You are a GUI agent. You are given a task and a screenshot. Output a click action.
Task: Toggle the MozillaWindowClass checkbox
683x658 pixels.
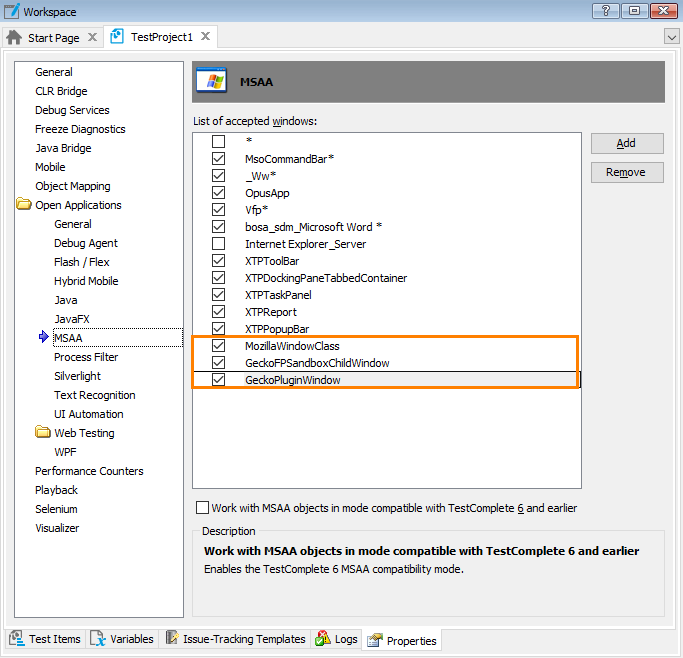219,345
